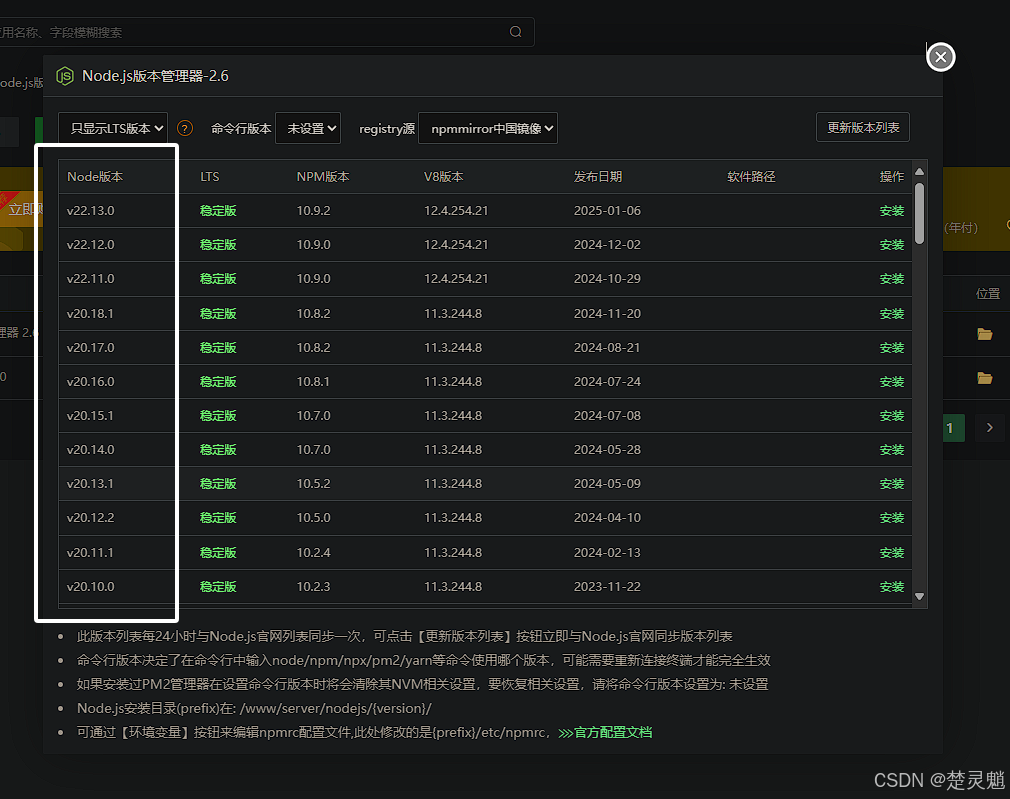Install Node v20.13.1
This screenshot has width=1010, height=799.
pyautogui.click(x=891, y=484)
